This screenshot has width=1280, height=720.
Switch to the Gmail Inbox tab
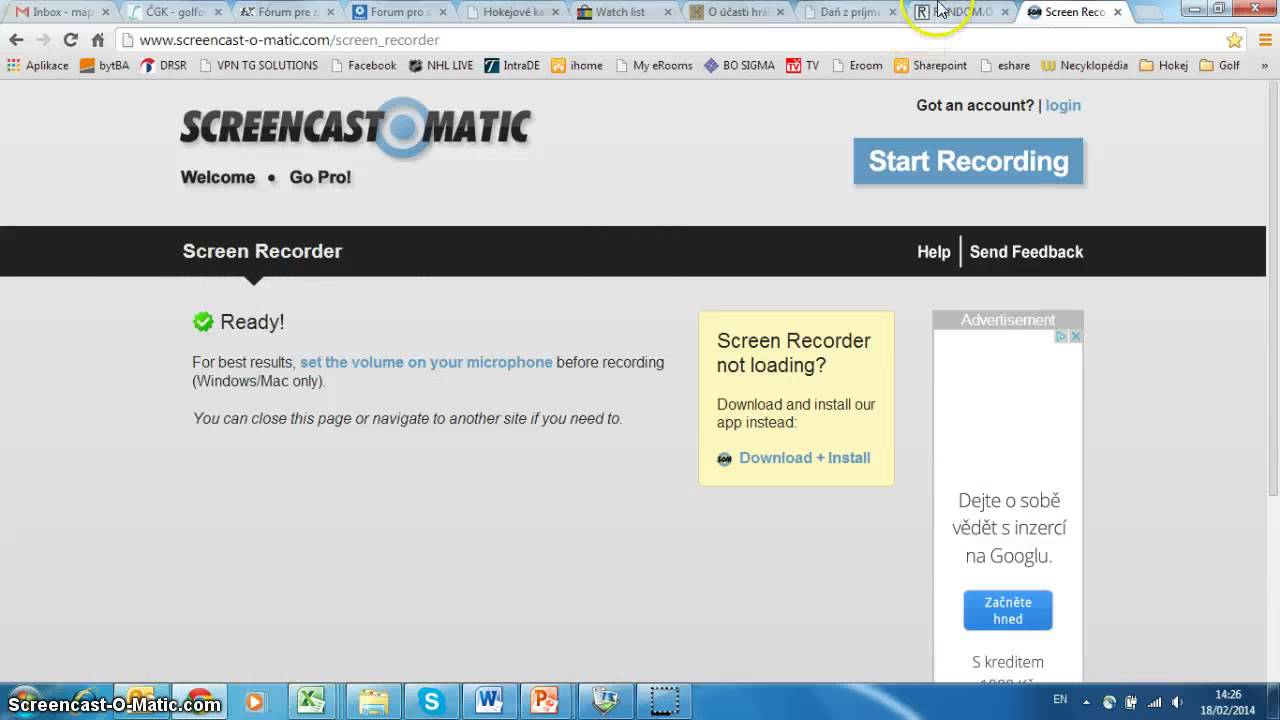[62, 12]
